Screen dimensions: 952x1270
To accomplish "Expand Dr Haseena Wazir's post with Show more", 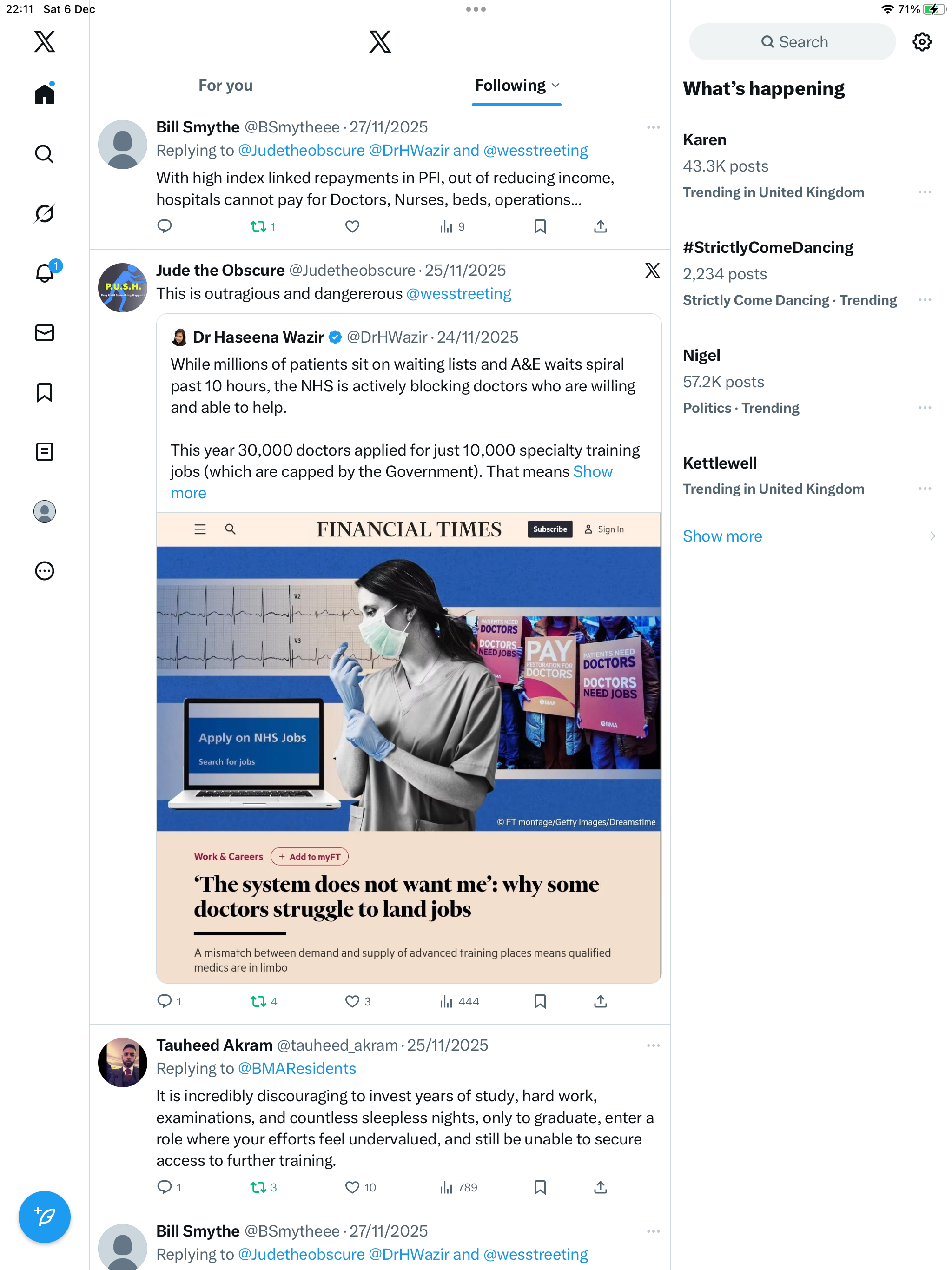I will [x=391, y=482].
